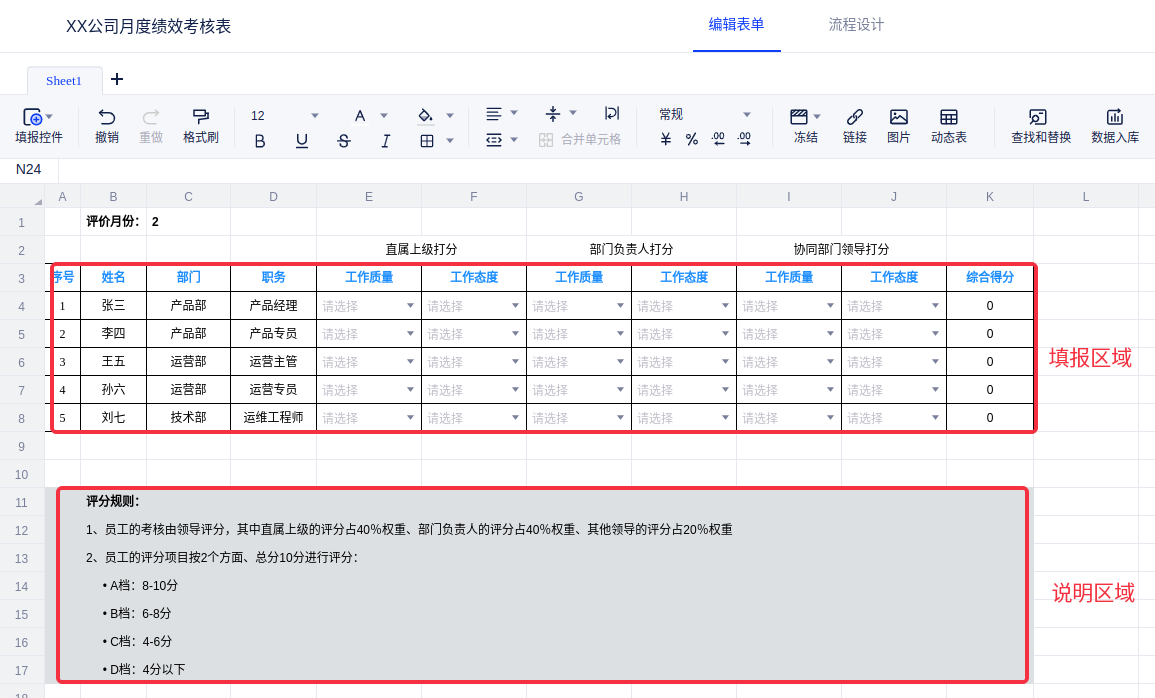This screenshot has width=1155, height=698.
Task: Toggle underline formatting
Action: coord(302,141)
